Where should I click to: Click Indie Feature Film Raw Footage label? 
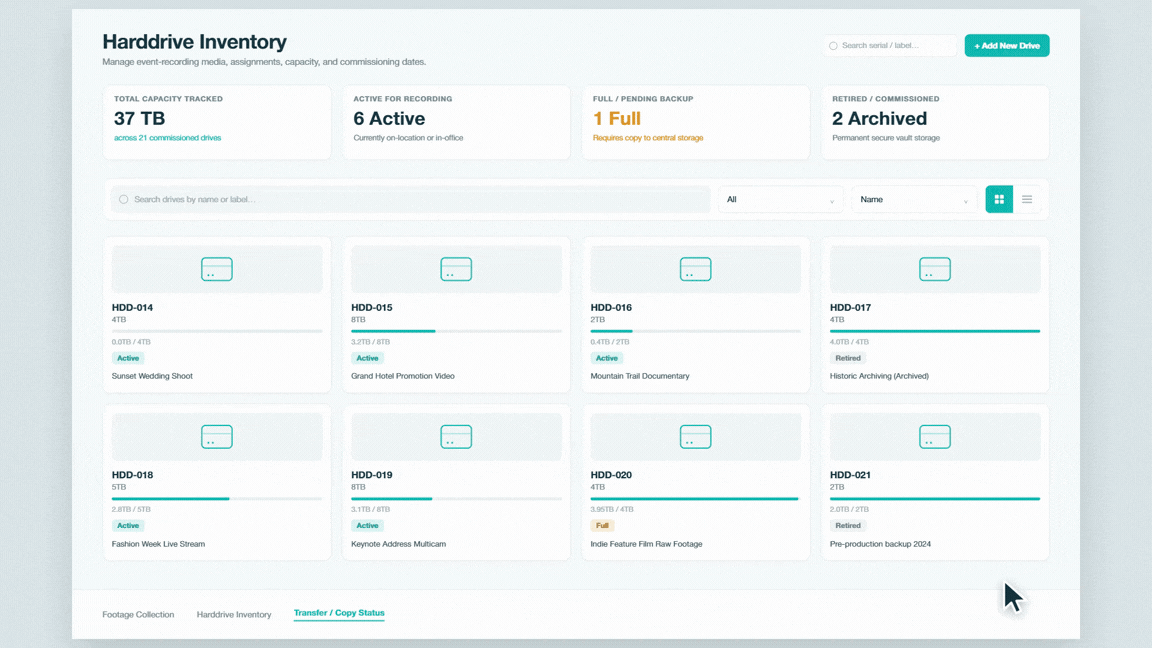pos(647,544)
